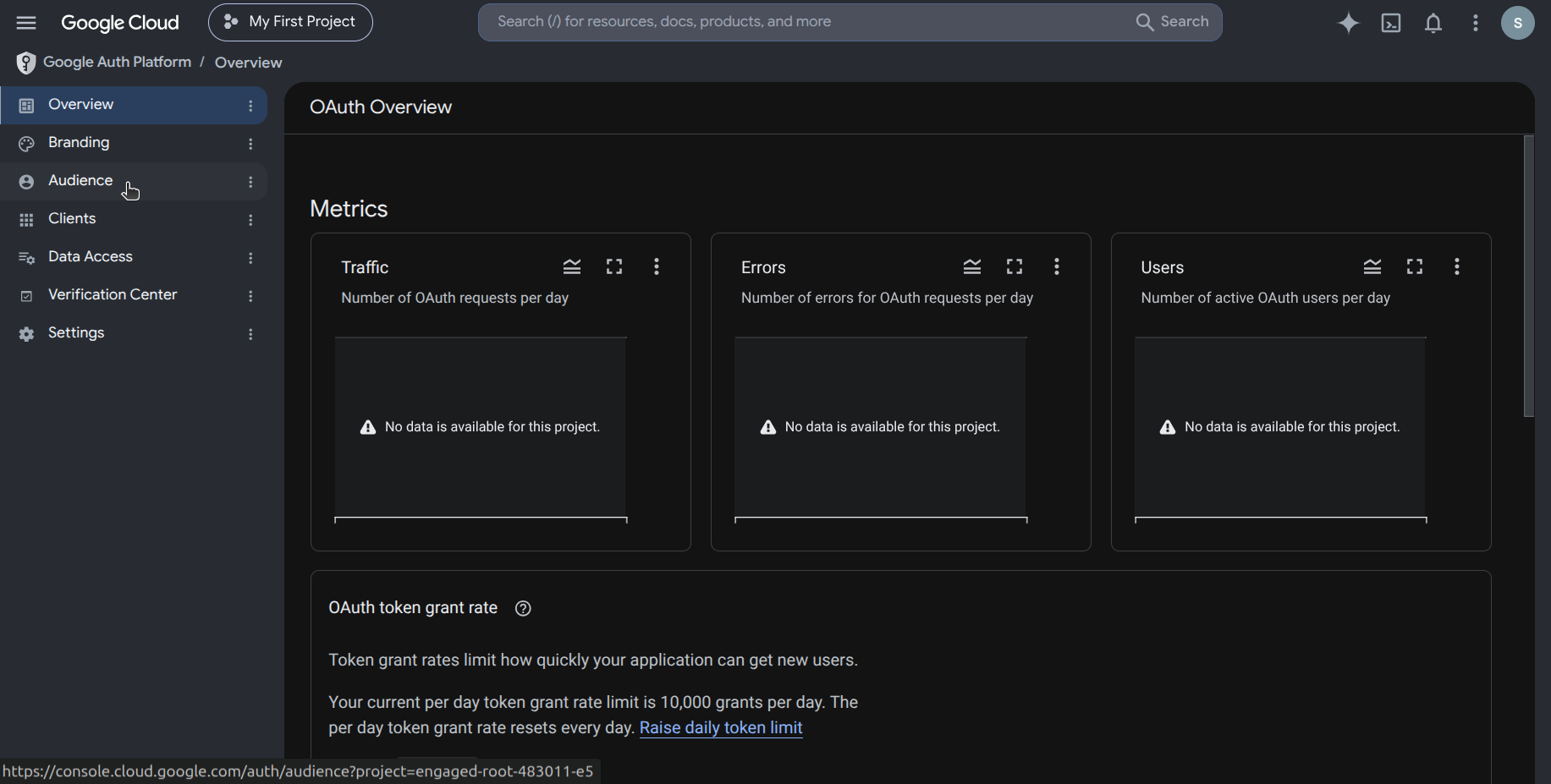Open the Settings item's three-dot menu

point(250,334)
